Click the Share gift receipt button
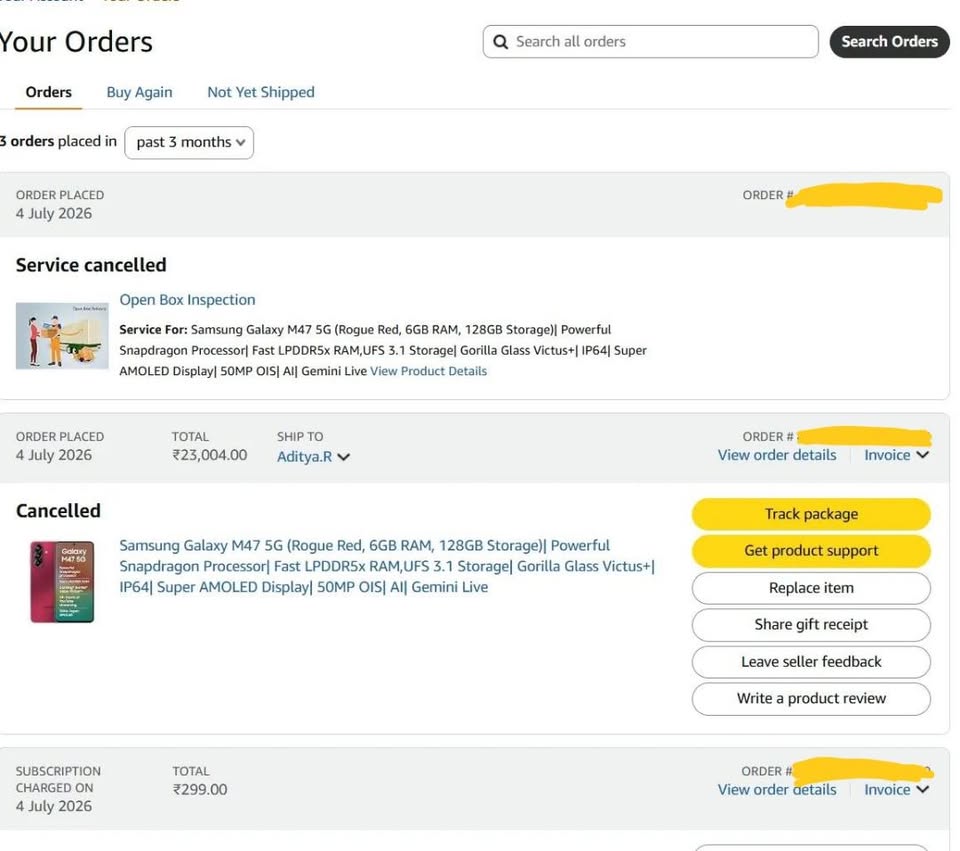This screenshot has height=851, width=960. point(811,624)
